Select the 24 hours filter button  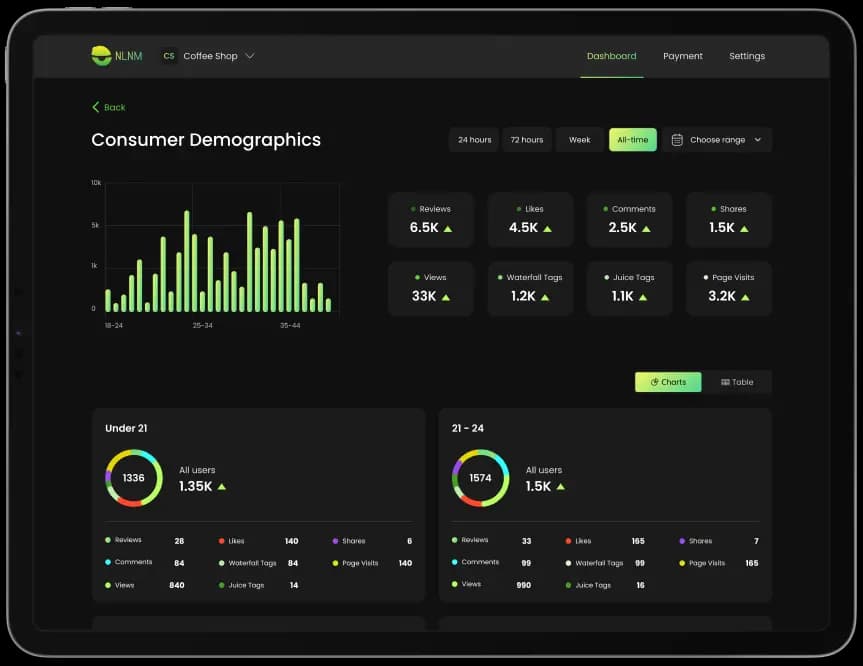(474, 140)
